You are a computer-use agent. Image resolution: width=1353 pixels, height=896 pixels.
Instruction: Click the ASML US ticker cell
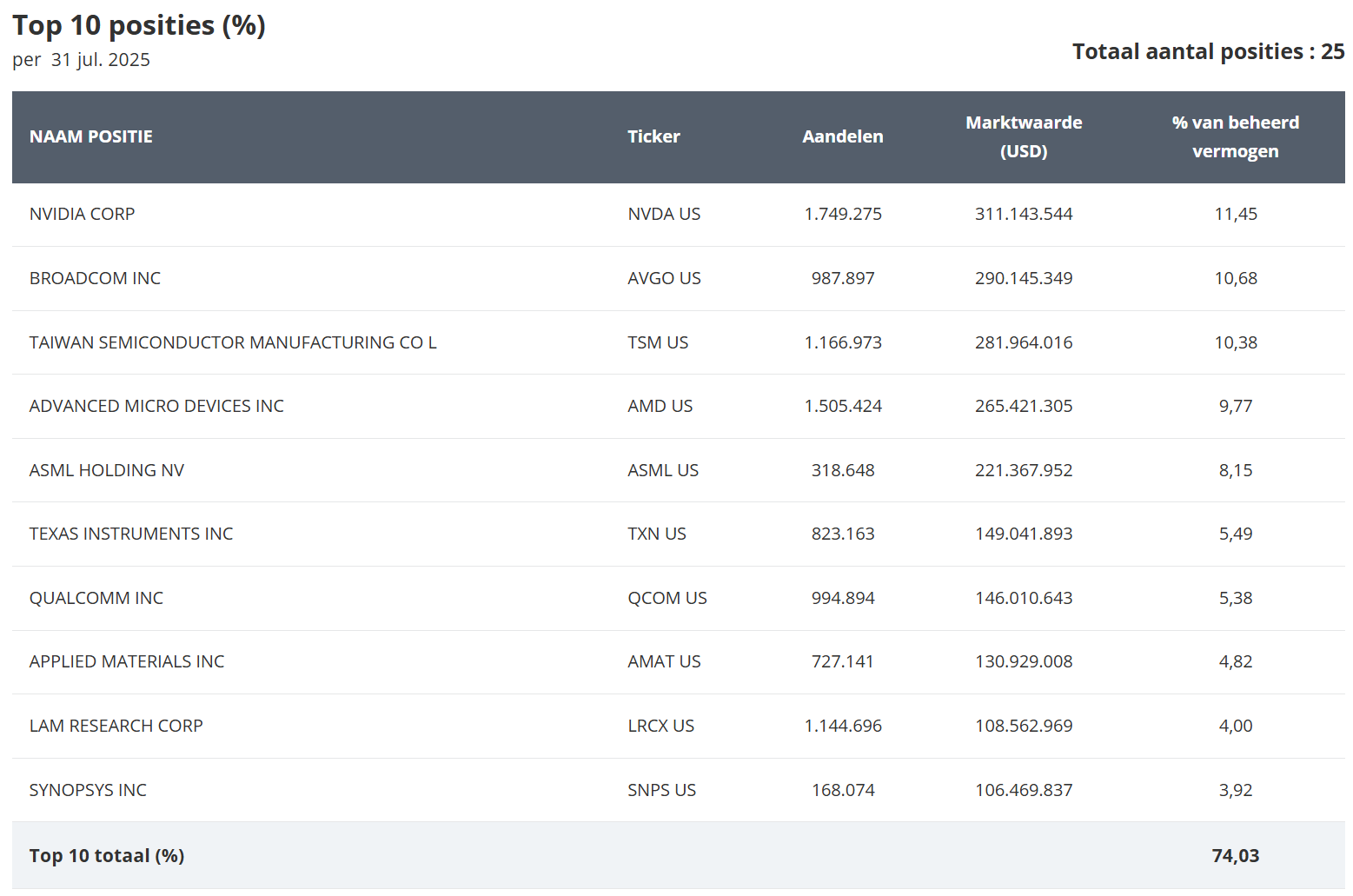click(663, 470)
